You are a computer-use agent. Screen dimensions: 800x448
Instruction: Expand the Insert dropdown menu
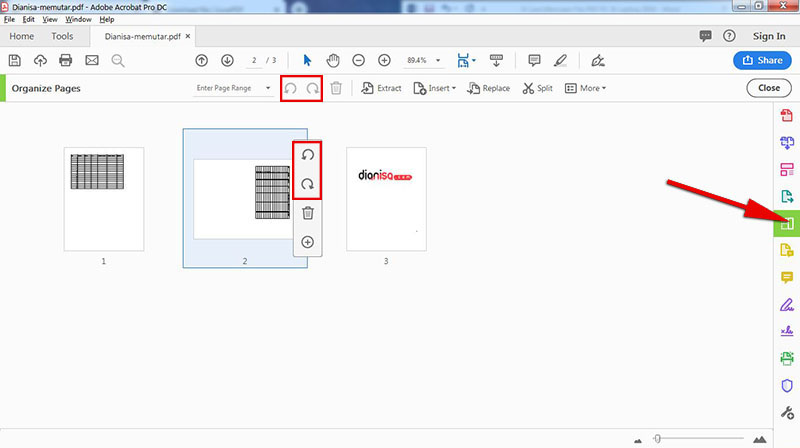[x=434, y=88]
